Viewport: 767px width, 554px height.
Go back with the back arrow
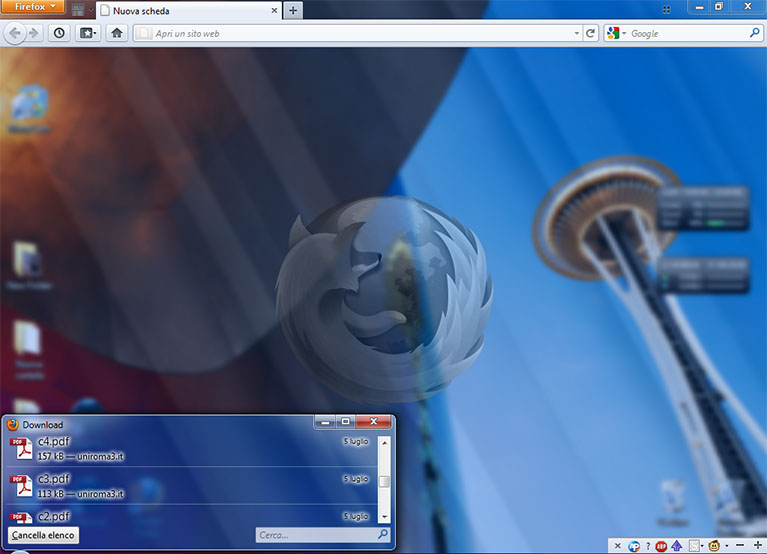pos(15,33)
